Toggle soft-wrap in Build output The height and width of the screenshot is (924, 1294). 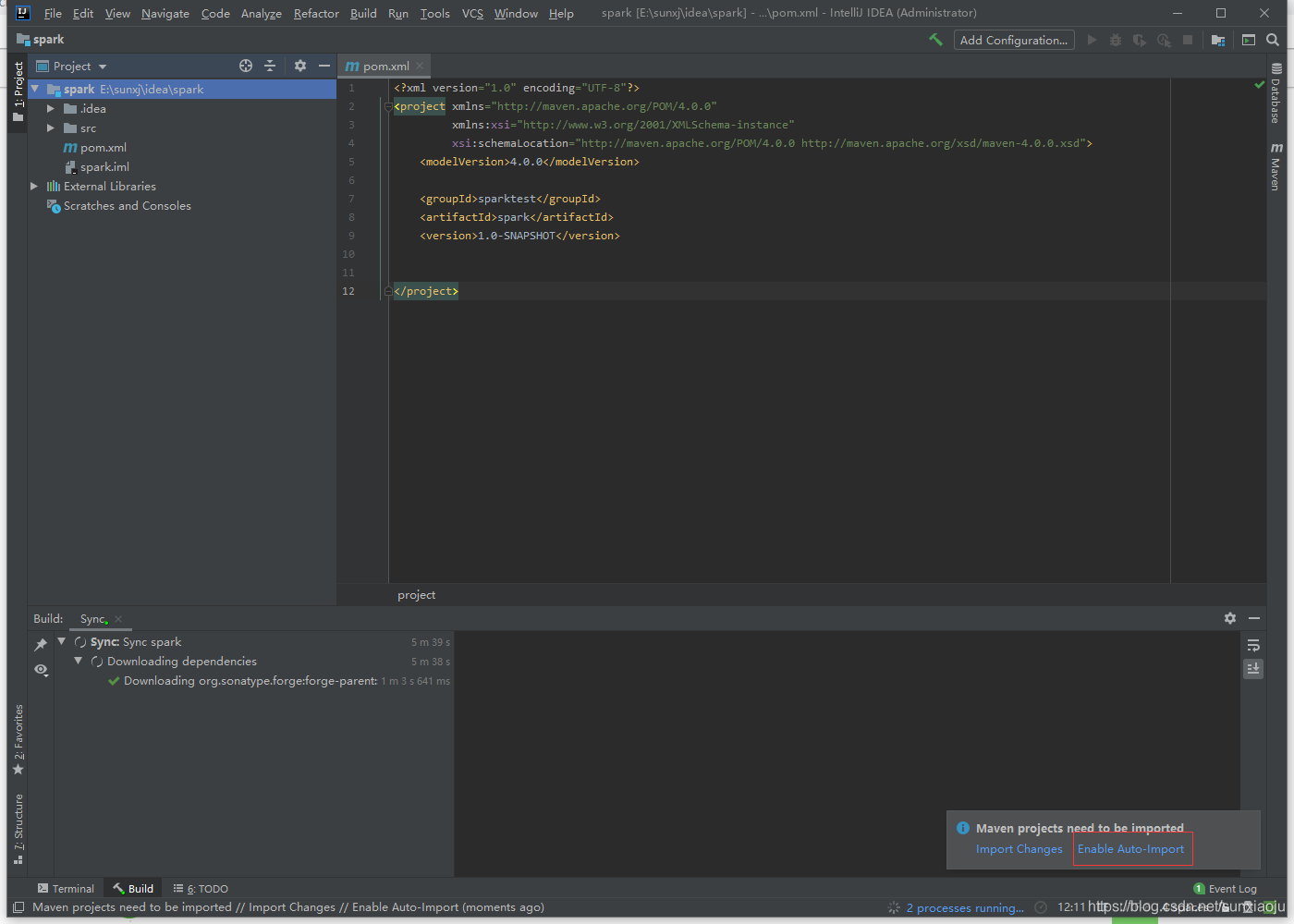coord(1253,645)
